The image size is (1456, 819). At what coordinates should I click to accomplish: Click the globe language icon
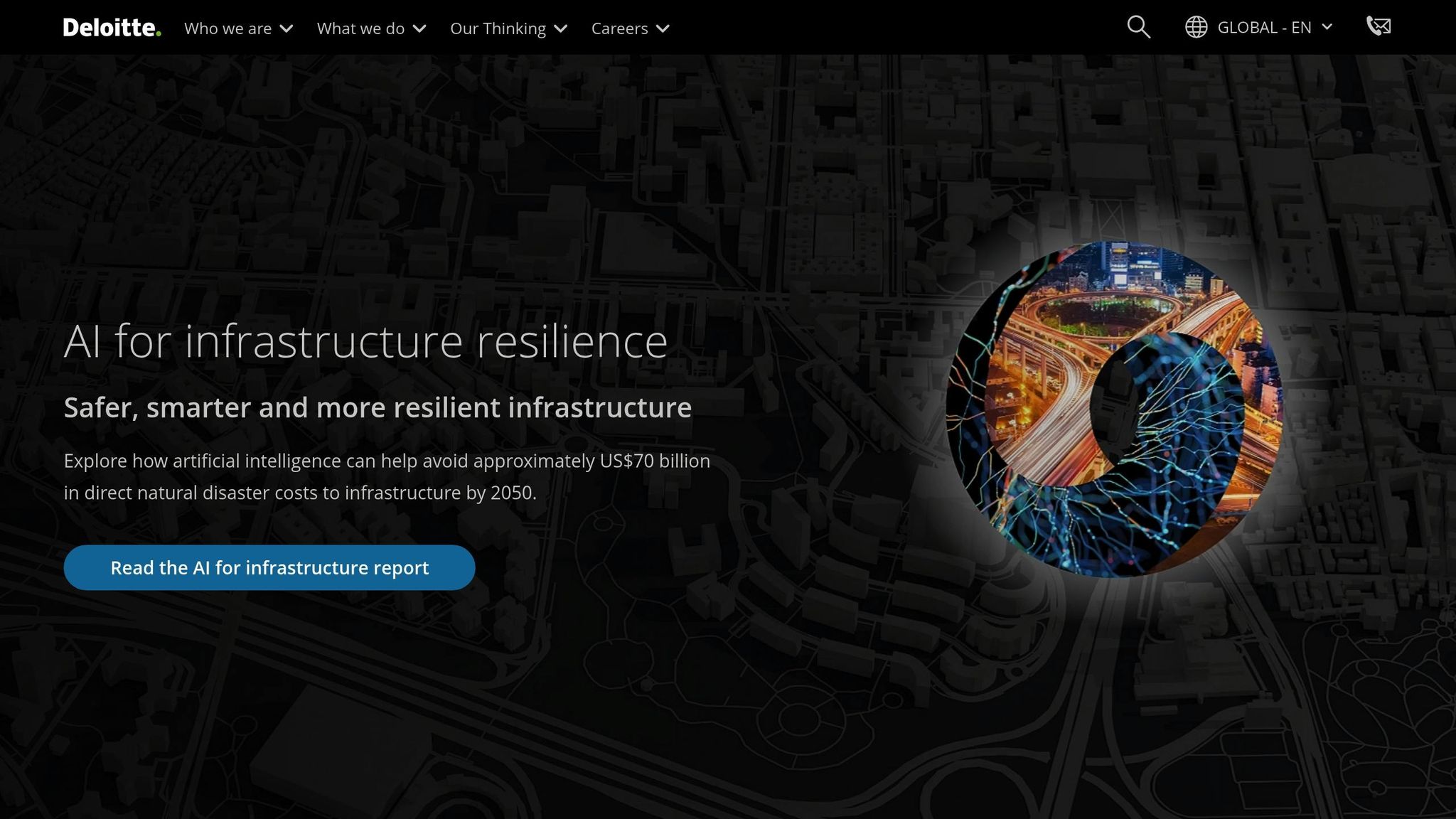[x=1196, y=27]
